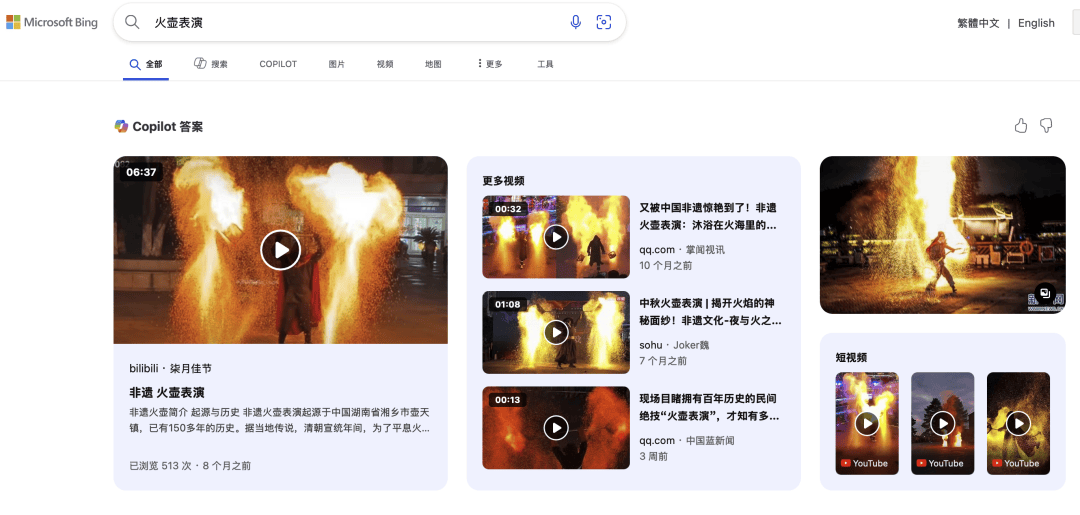Start voice search with microphone icon
This screenshot has height=515, width=1080.
click(576, 22)
